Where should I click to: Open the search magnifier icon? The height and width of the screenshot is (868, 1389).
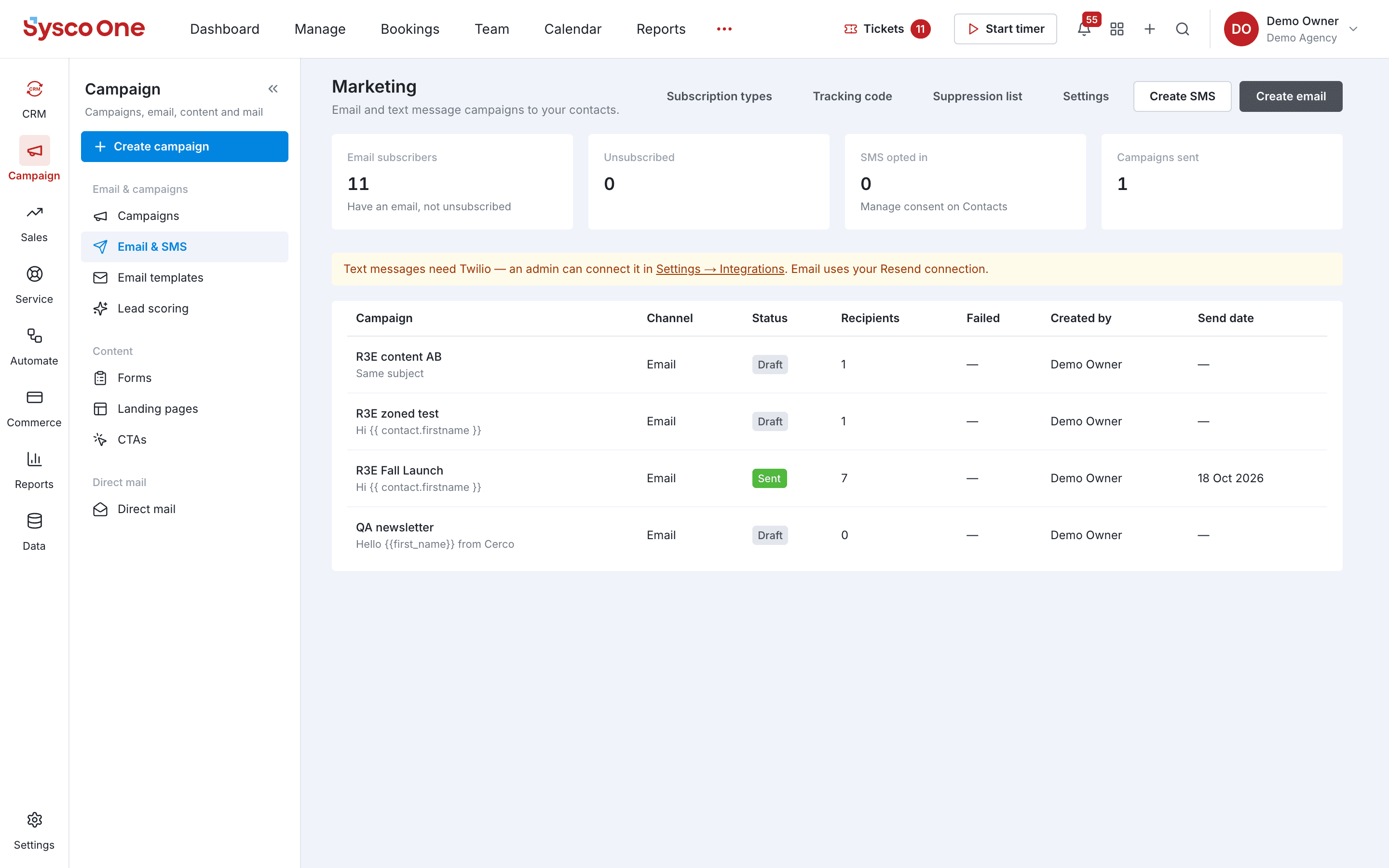tap(1183, 29)
